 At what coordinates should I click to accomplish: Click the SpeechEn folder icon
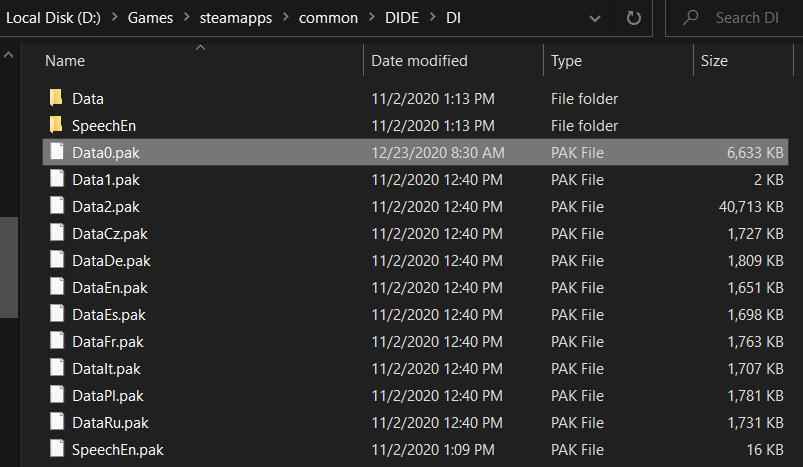(55, 126)
